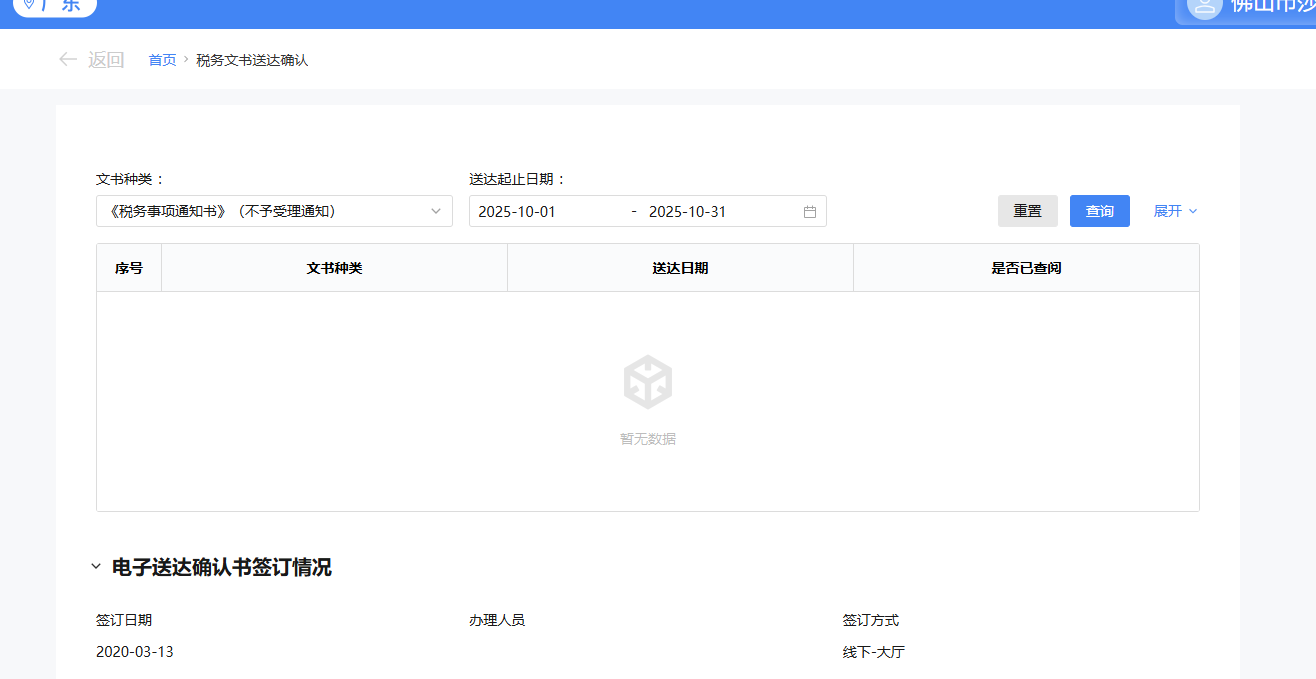Click the location pin icon beside 广东

click(29, 4)
